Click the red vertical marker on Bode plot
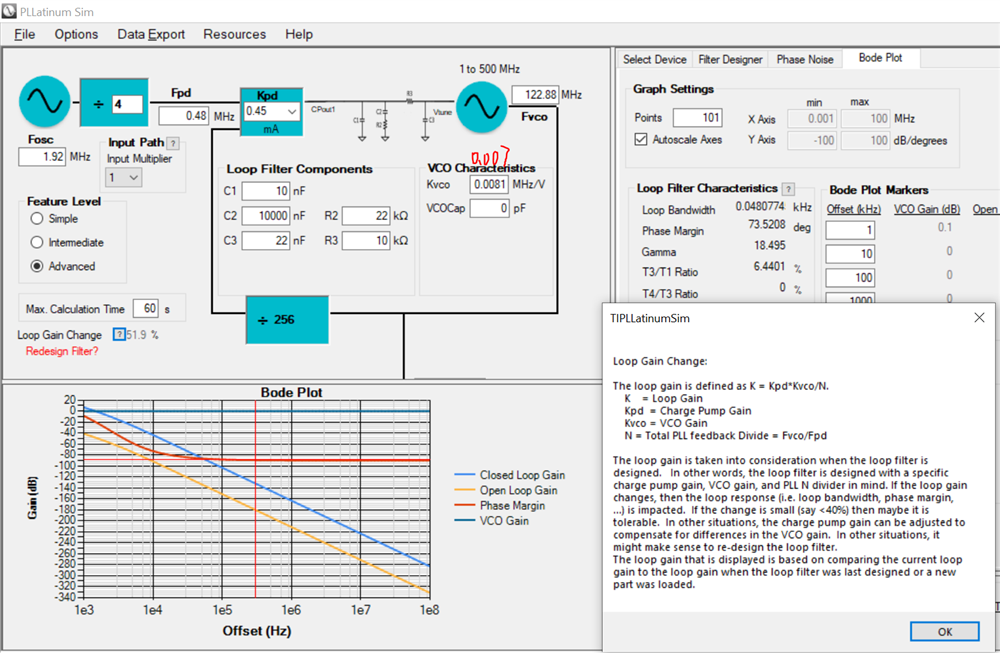1000x653 pixels. pos(255,499)
